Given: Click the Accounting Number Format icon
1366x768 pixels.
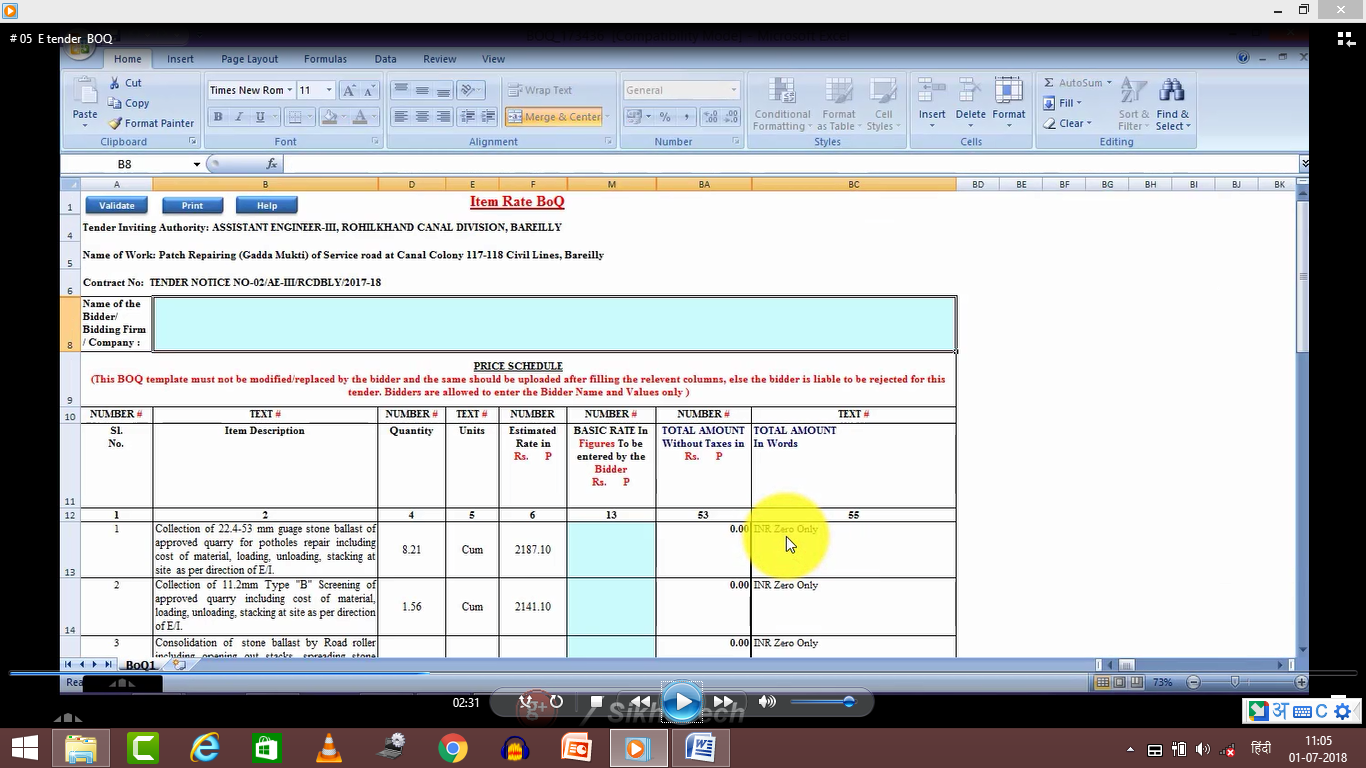Looking at the screenshot, I should point(632,117).
